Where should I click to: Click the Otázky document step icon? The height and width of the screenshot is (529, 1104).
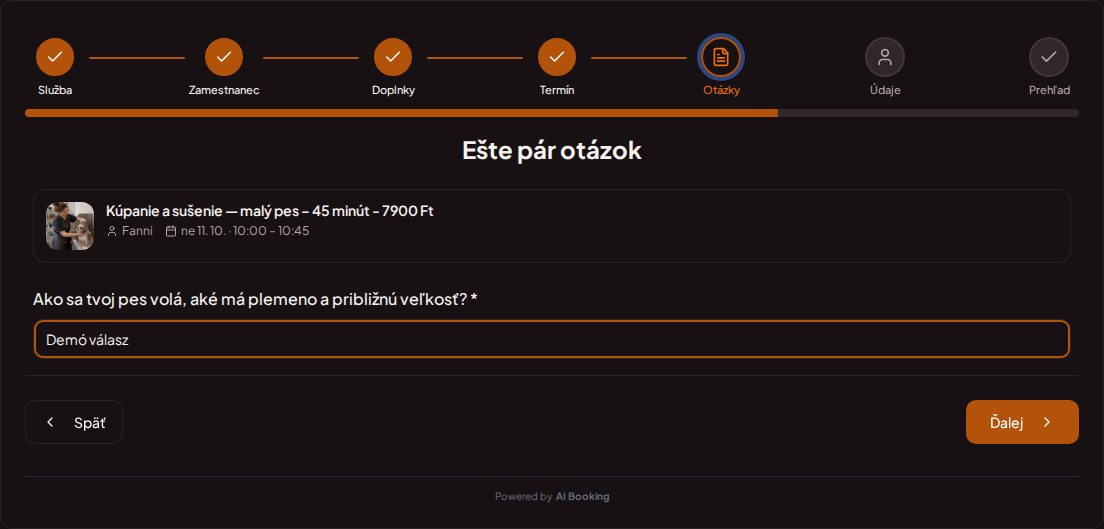click(721, 57)
